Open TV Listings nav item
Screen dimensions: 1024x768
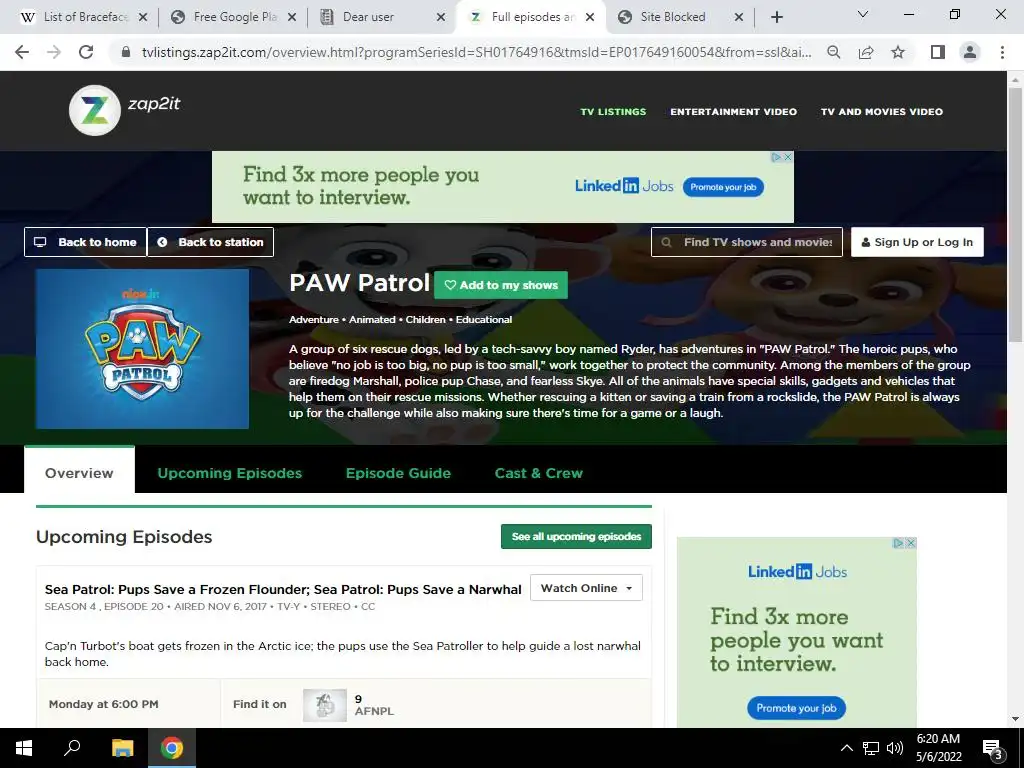613,112
